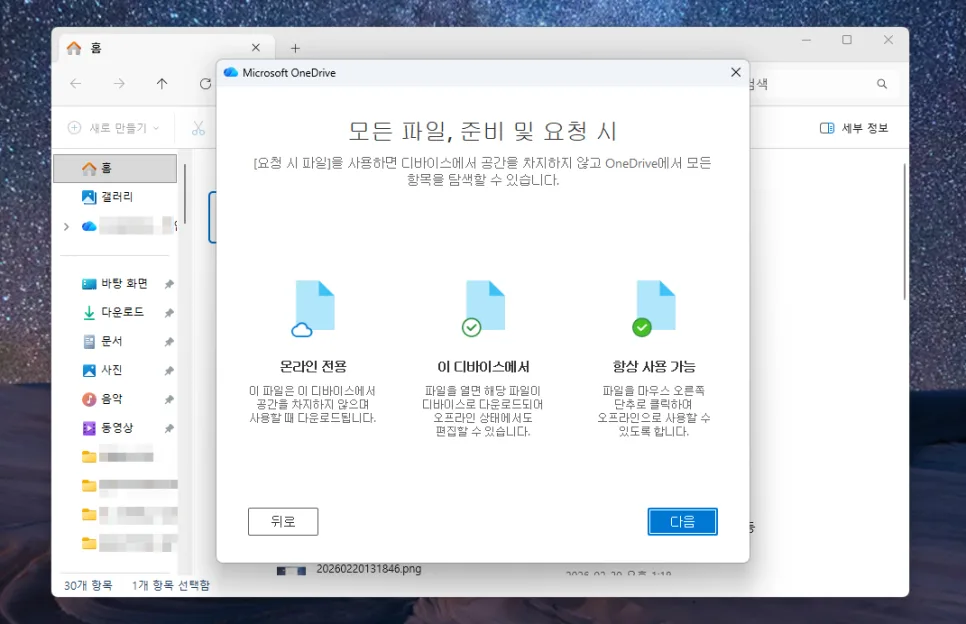The width and height of the screenshot is (966, 624).
Task: Click the Explorer search field
Action: tap(823, 84)
